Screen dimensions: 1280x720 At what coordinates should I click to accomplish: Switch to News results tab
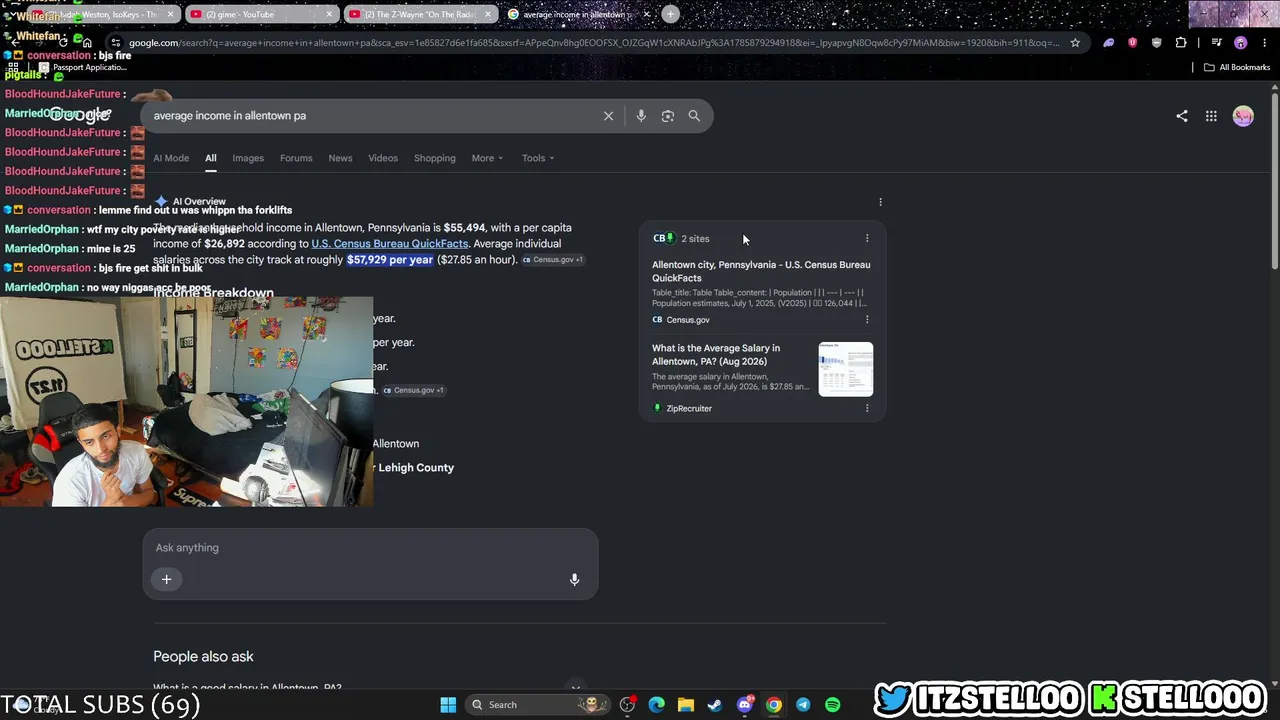point(340,158)
